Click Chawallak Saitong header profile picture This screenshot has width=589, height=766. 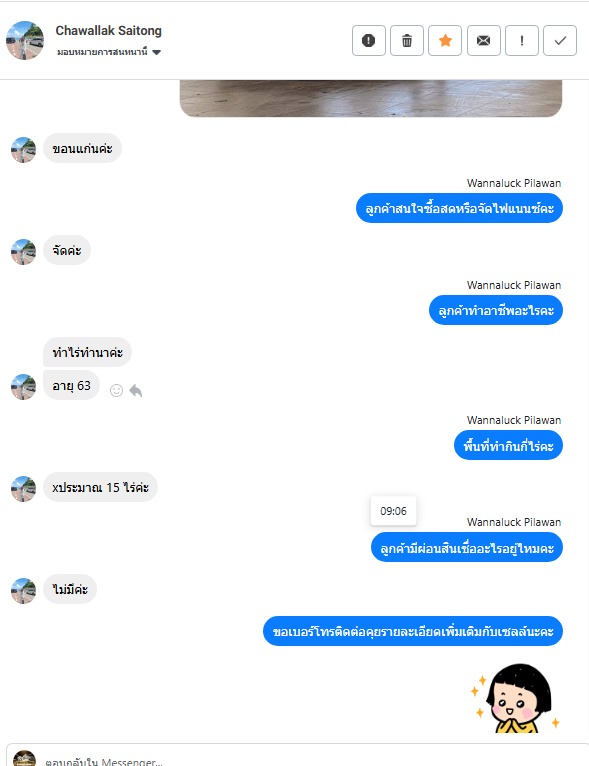(x=25, y=40)
